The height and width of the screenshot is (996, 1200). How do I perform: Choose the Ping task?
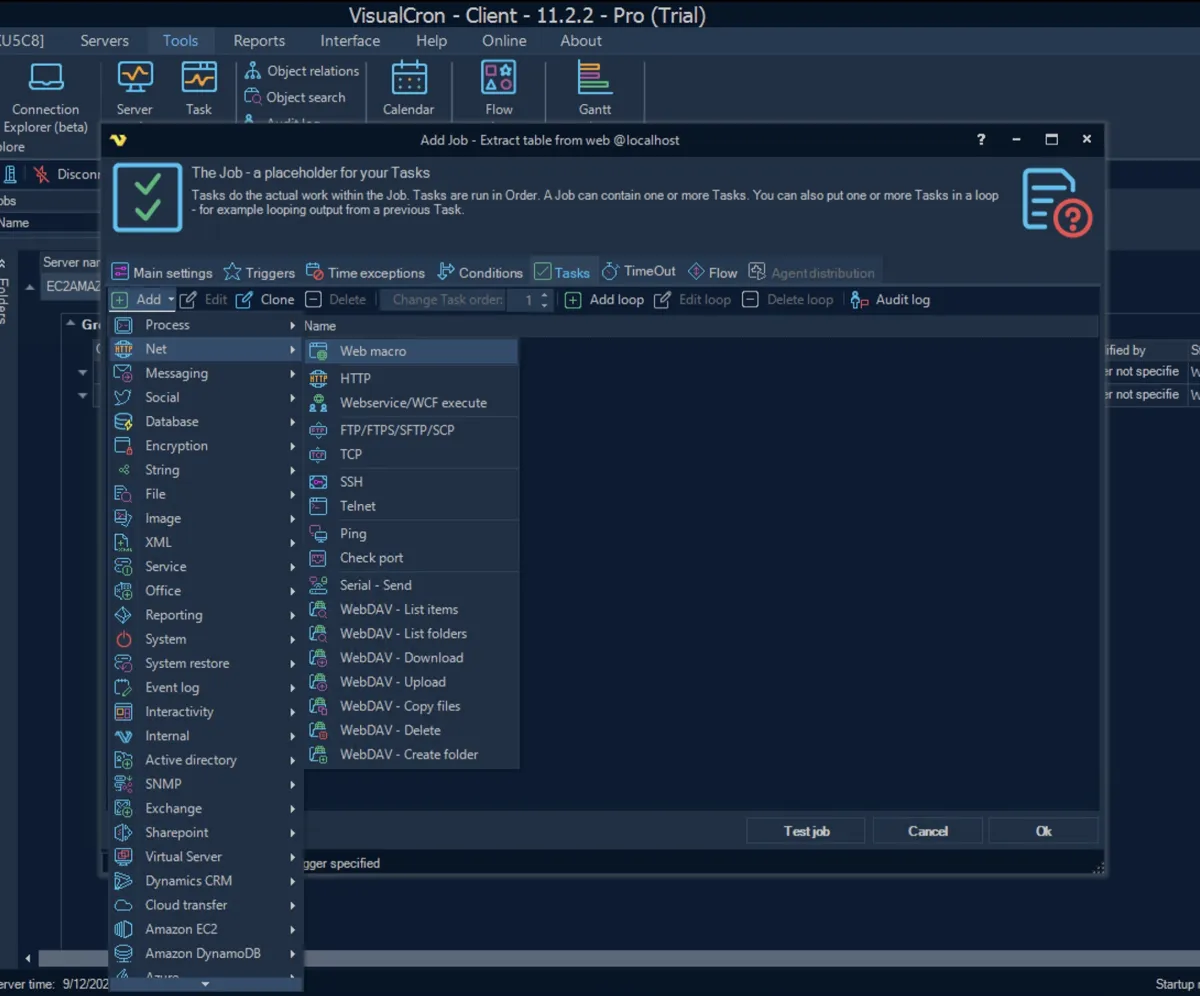click(413, 534)
